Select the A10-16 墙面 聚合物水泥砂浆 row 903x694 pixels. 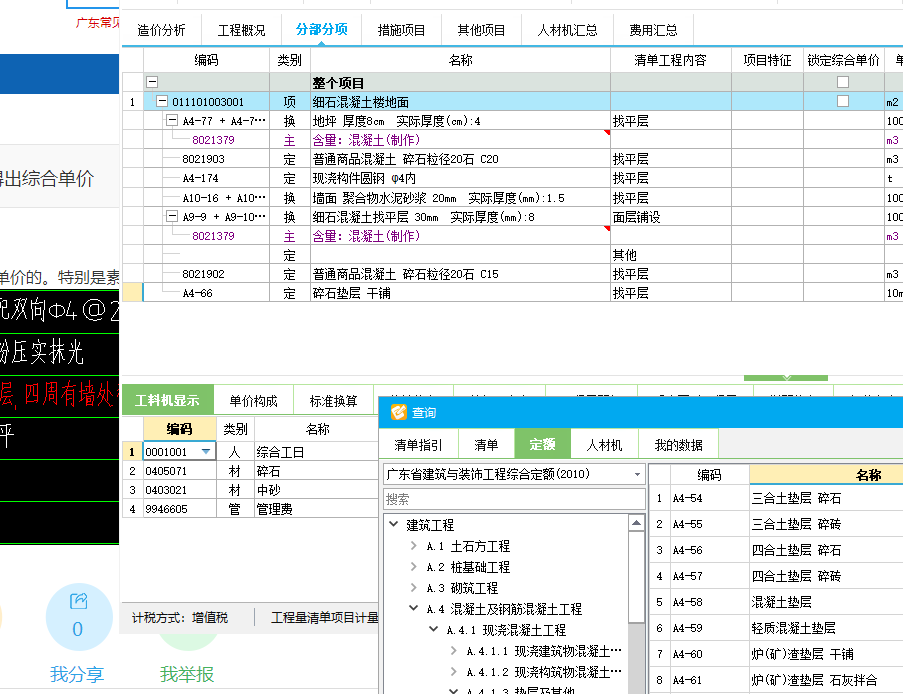pos(513,198)
